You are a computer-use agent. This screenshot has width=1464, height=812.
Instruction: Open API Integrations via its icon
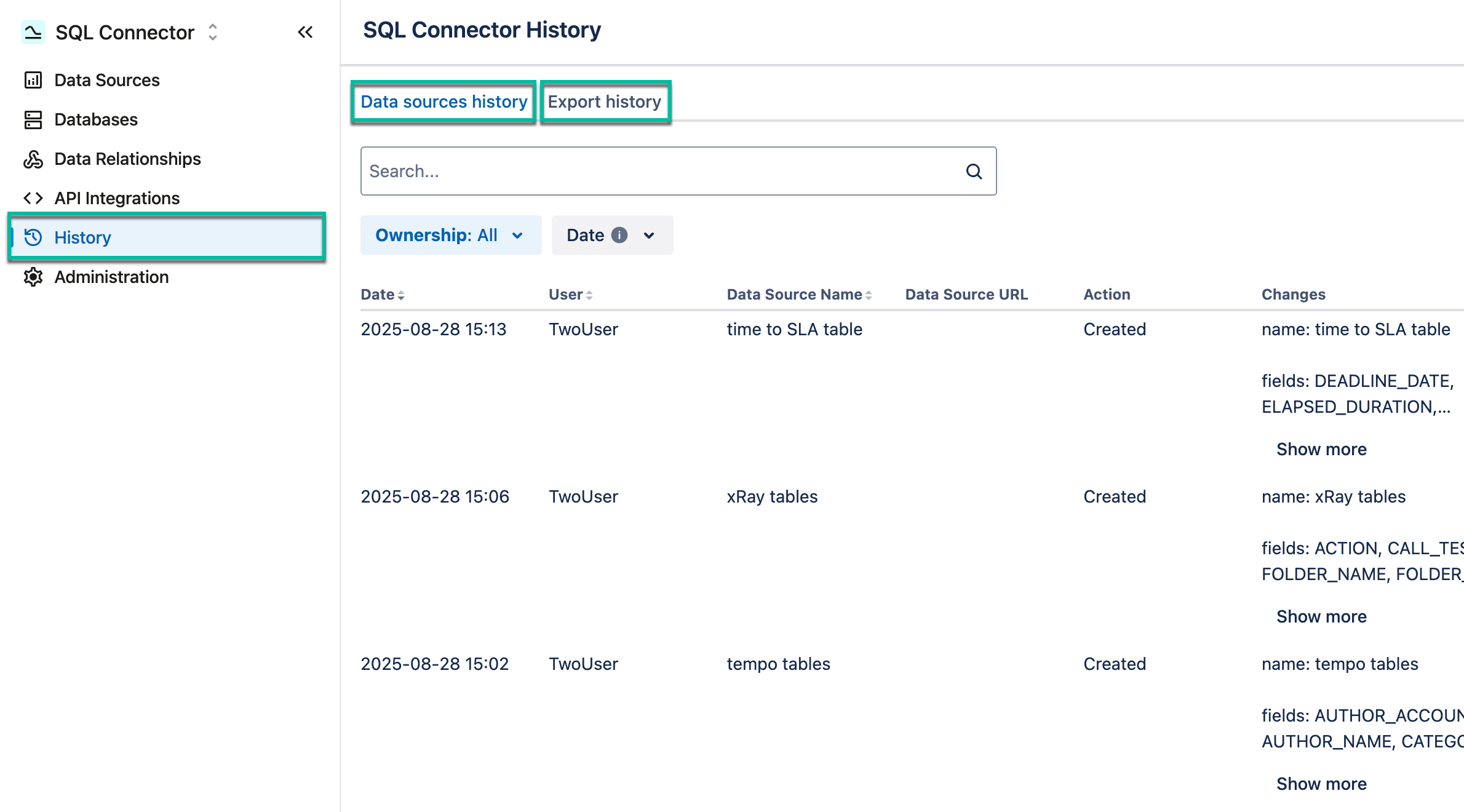click(33, 198)
